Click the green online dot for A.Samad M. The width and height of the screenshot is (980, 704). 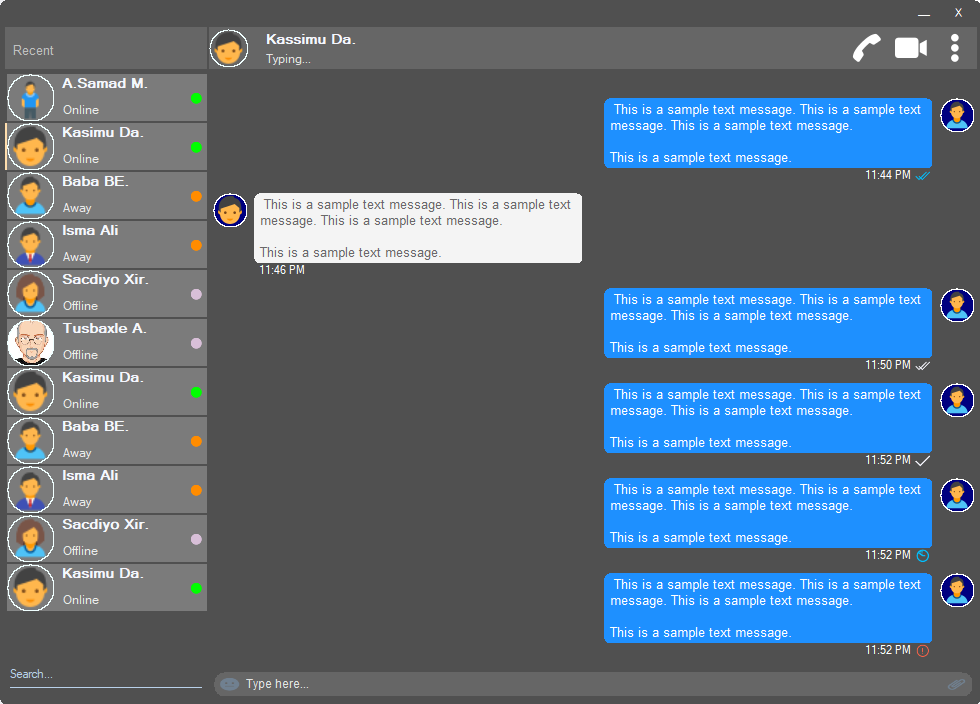[x=196, y=98]
